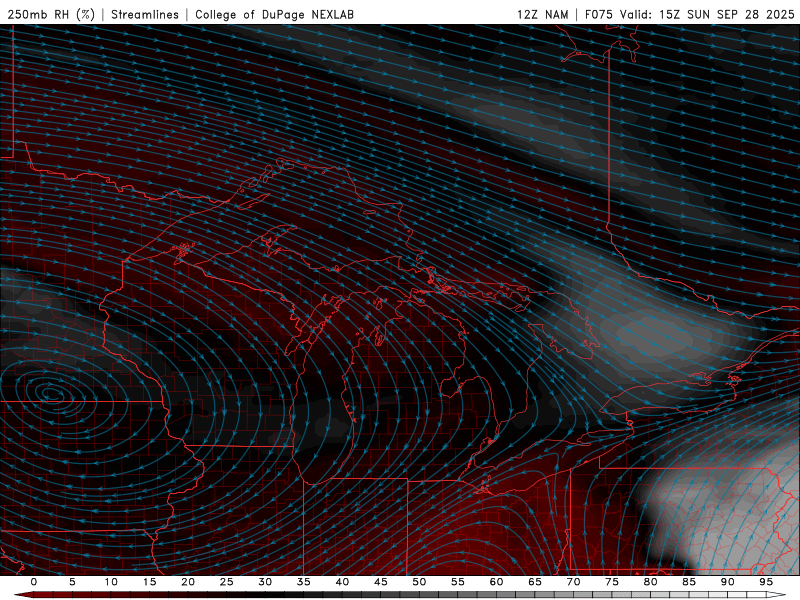Select the 70 tick label on the RH scale
The image size is (800, 600).
[x=573, y=582]
